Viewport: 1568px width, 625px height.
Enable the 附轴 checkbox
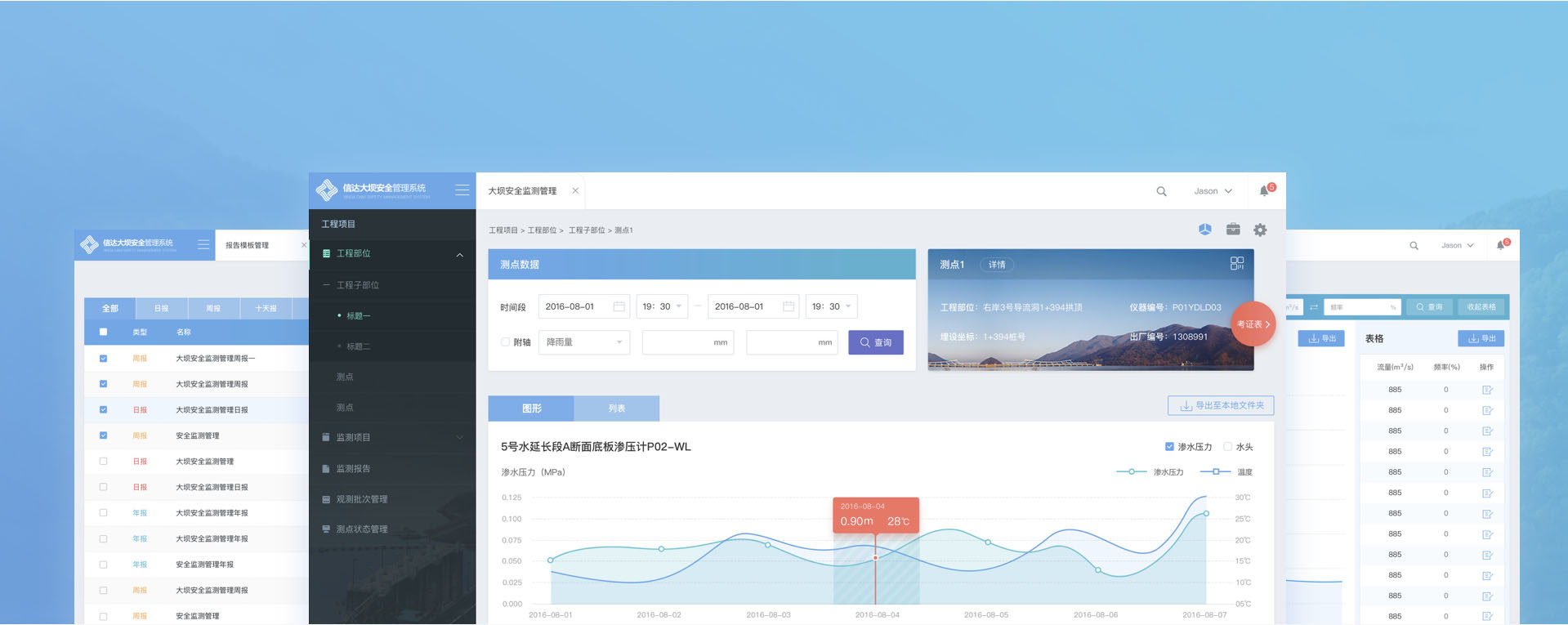505,342
